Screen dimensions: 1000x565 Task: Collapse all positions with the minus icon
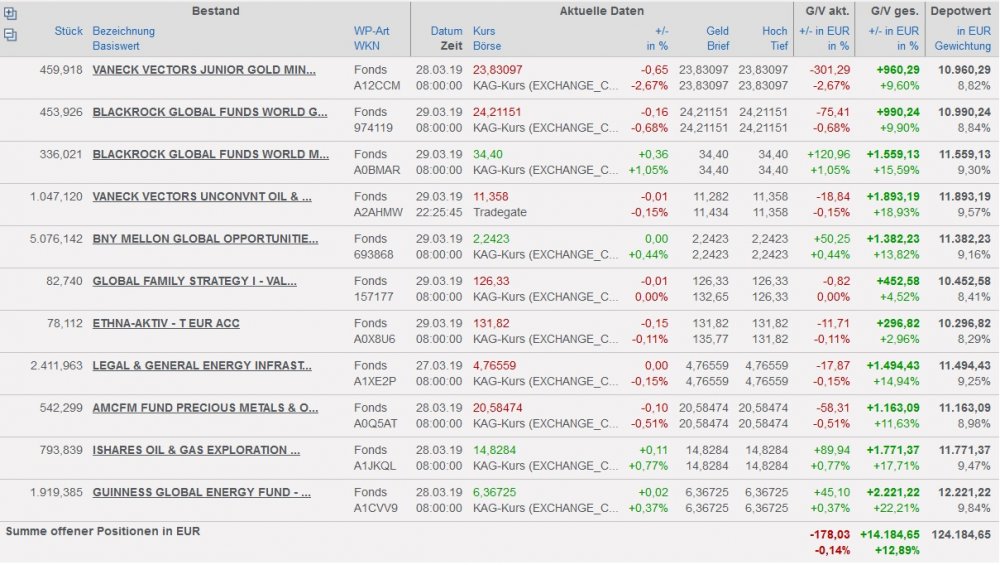(x=10, y=35)
